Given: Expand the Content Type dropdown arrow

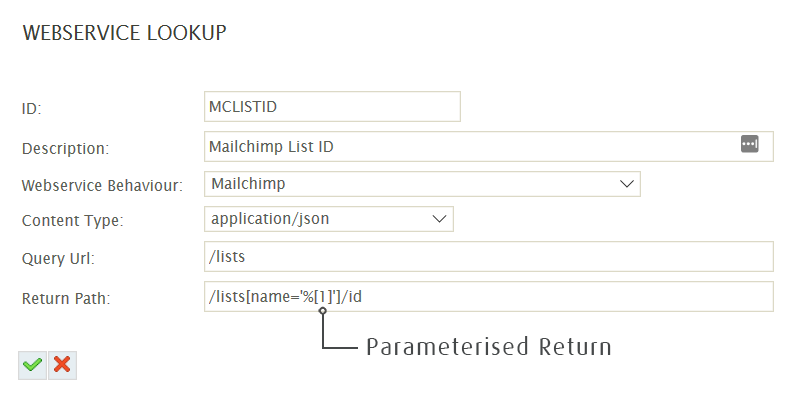Looking at the screenshot, I should pos(439,219).
